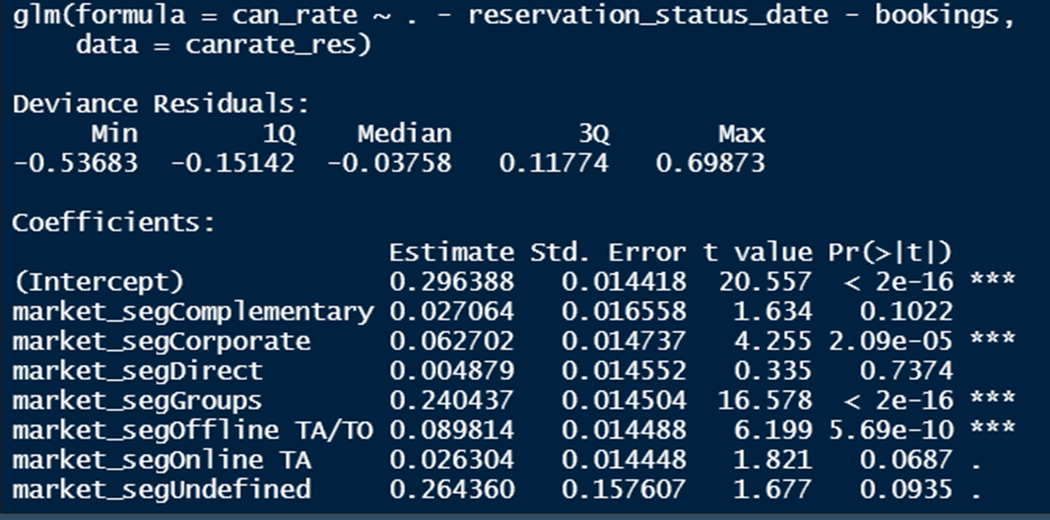The image size is (1050, 520).
Task: Click the Intercept significance stars
Action: click(992, 280)
